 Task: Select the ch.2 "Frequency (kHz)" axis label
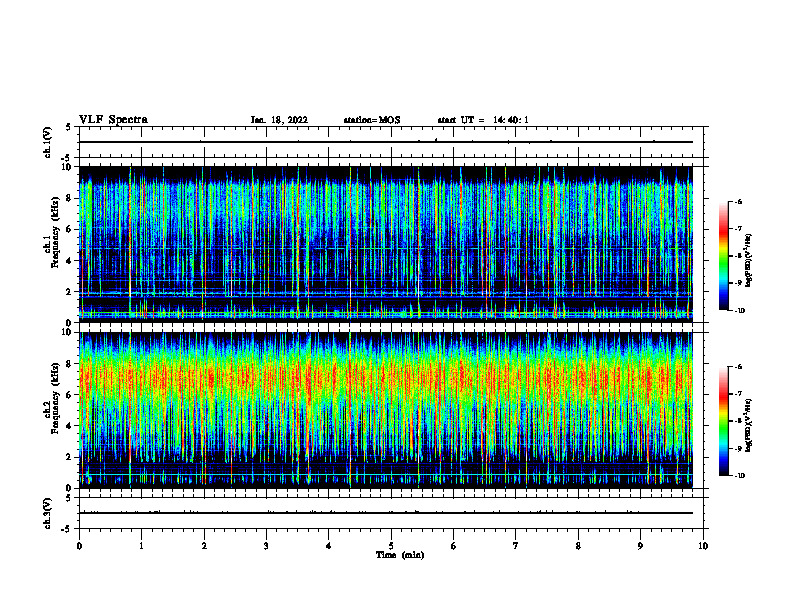[55, 398]
